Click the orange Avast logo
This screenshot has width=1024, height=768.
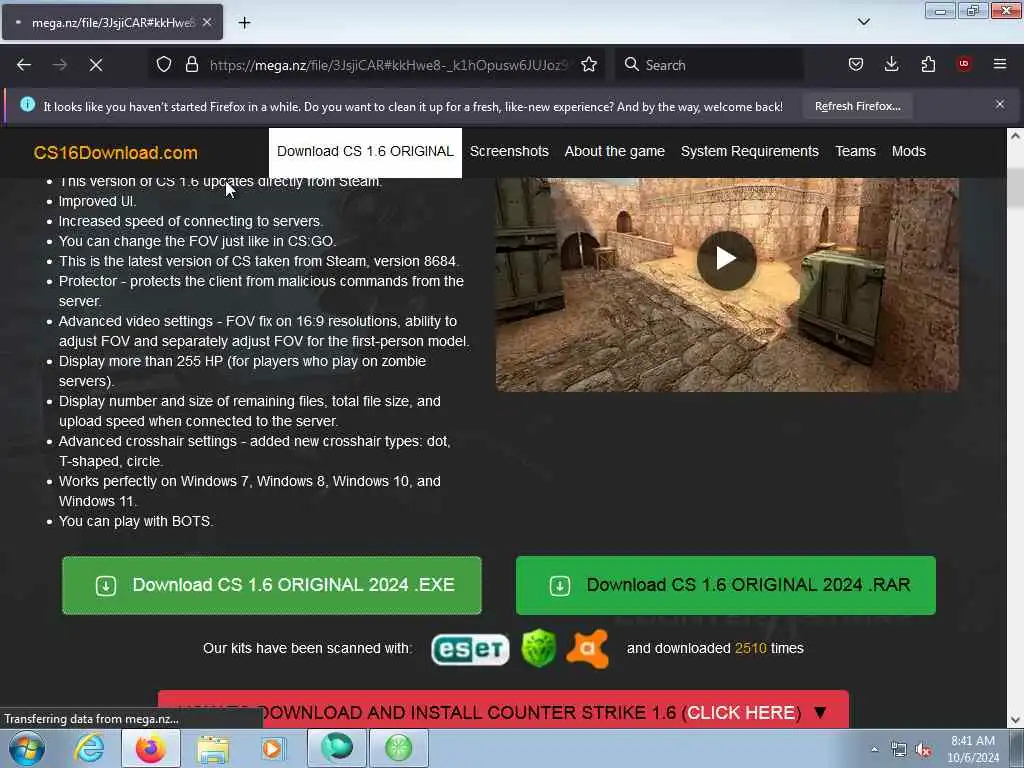(588, 648)
